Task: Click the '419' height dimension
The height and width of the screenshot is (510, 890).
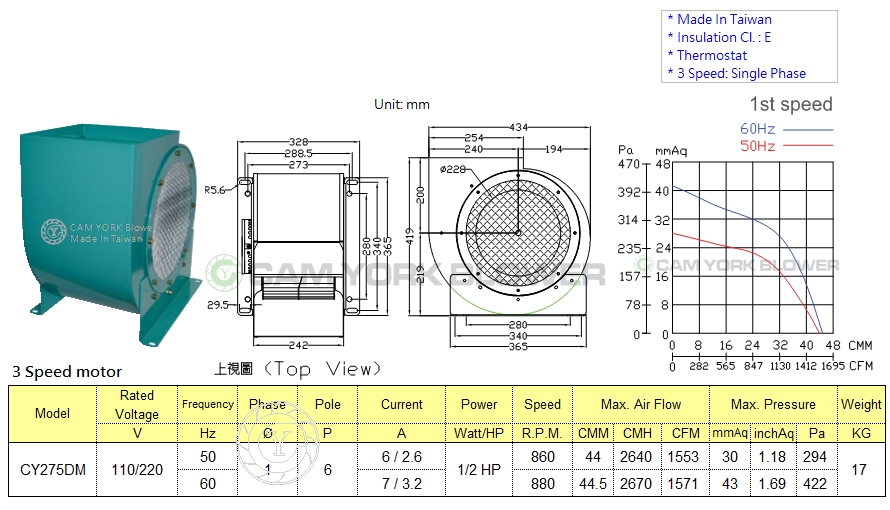Action: point(411,237)
